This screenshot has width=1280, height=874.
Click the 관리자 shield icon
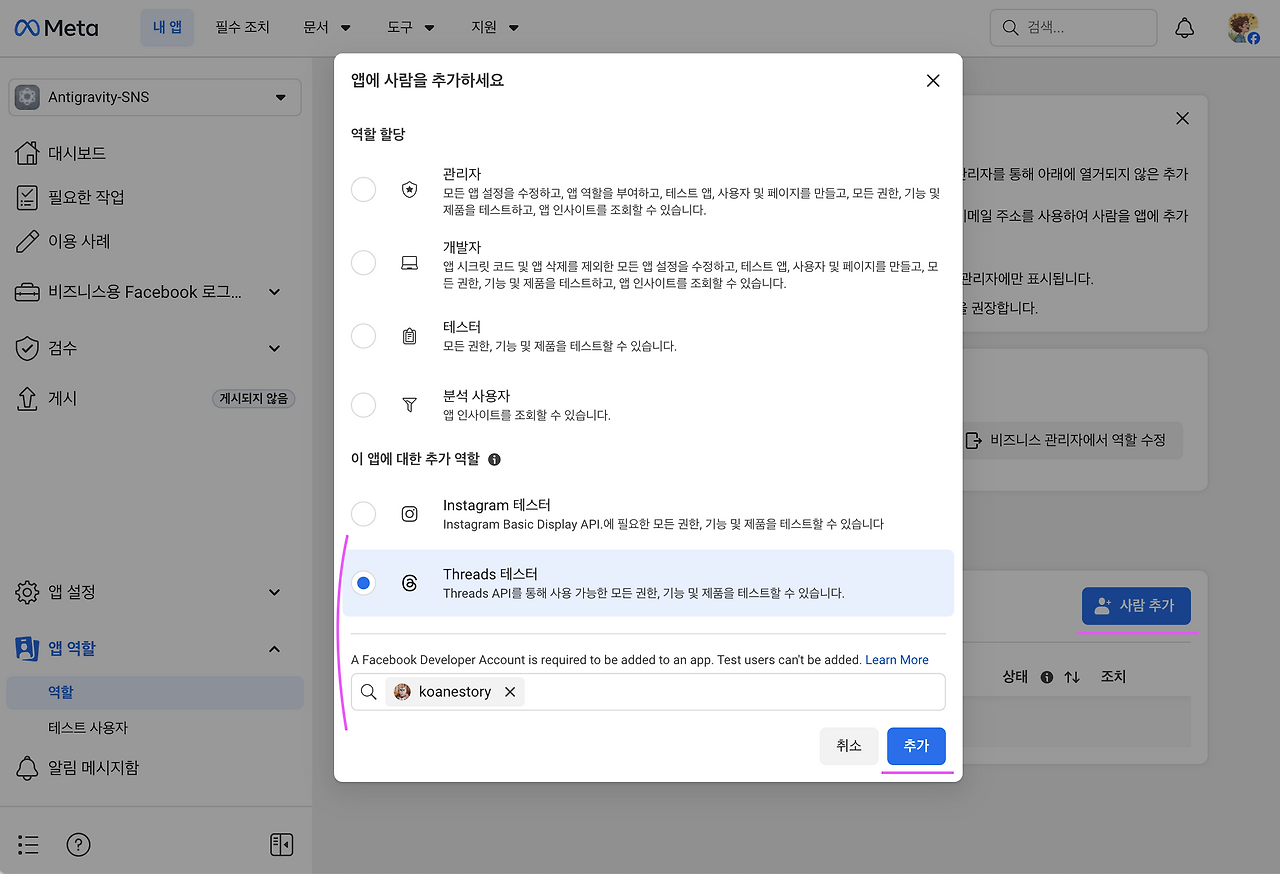[409, 189]
